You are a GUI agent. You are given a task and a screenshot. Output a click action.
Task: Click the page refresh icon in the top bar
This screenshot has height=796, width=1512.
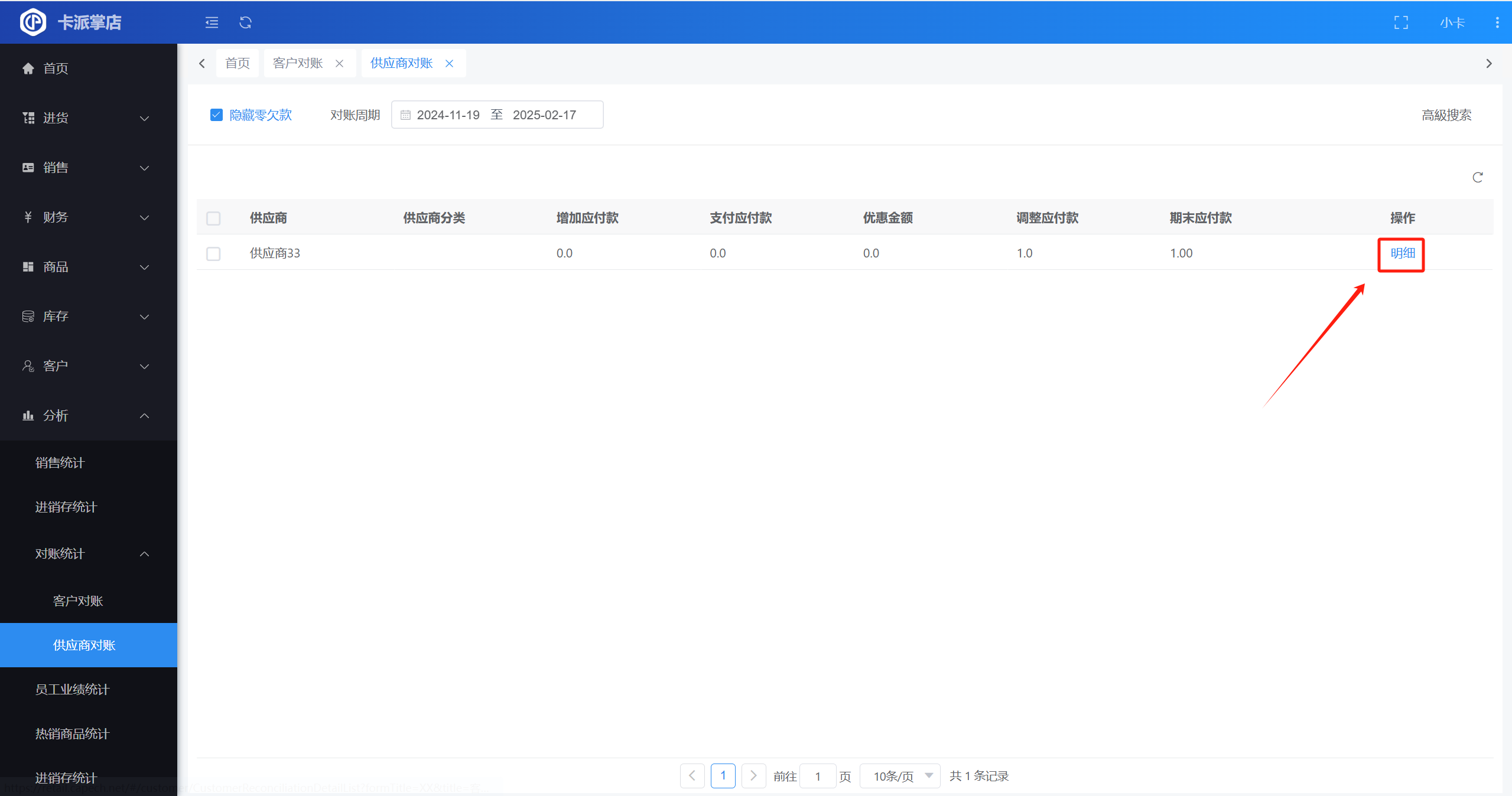click(x=245, y=22)
